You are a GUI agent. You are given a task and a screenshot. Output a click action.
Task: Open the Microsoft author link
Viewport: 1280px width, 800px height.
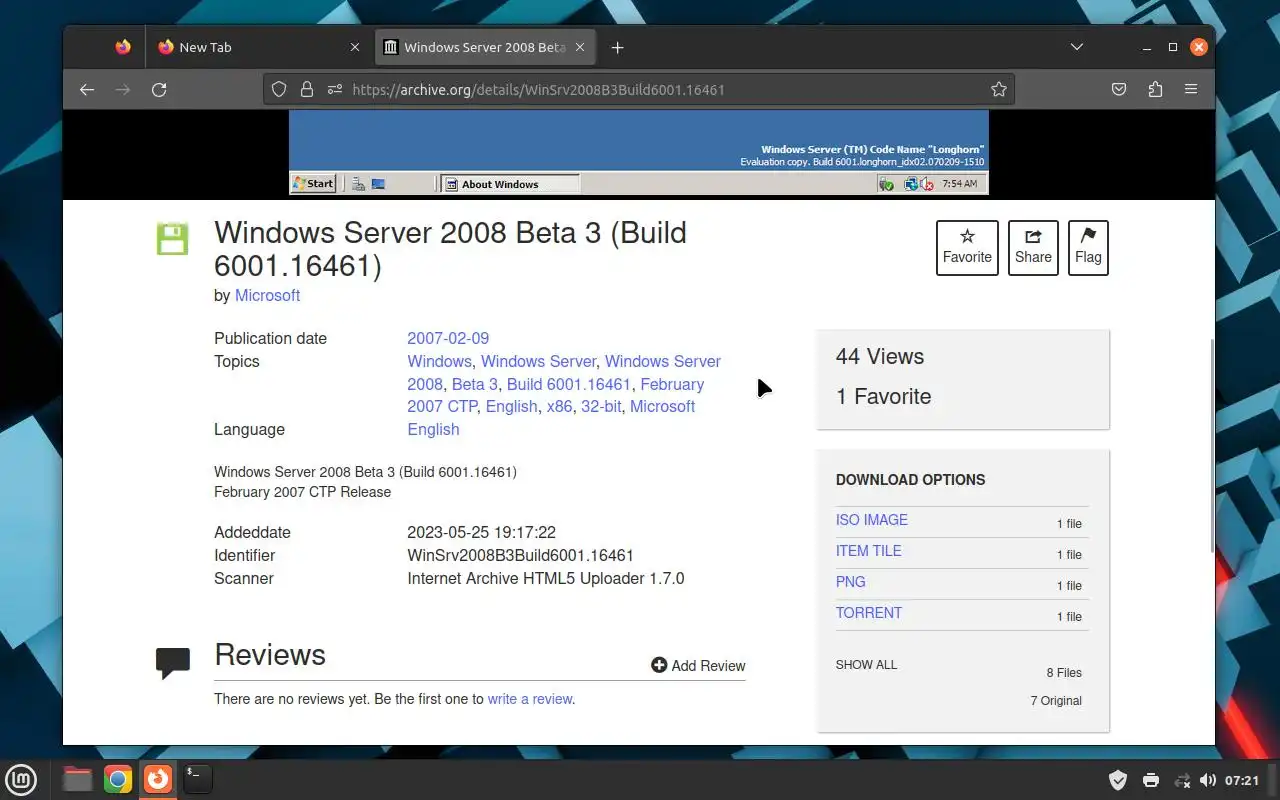pos(267,295)
